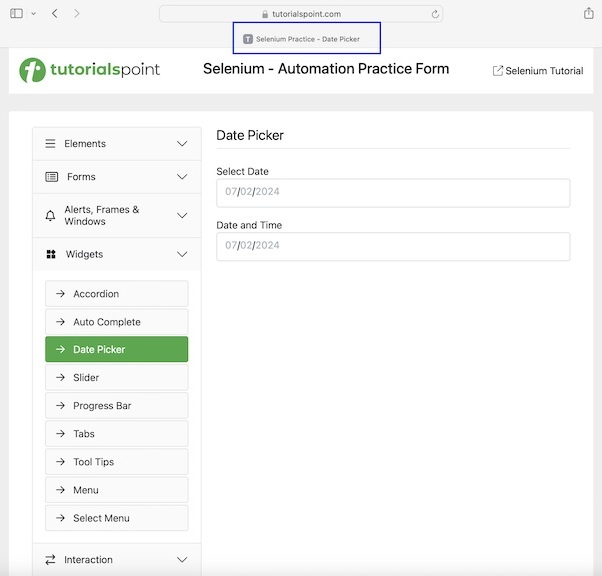Open the Accordion menu item
The image size is (602, 576).
click(116, 294)
